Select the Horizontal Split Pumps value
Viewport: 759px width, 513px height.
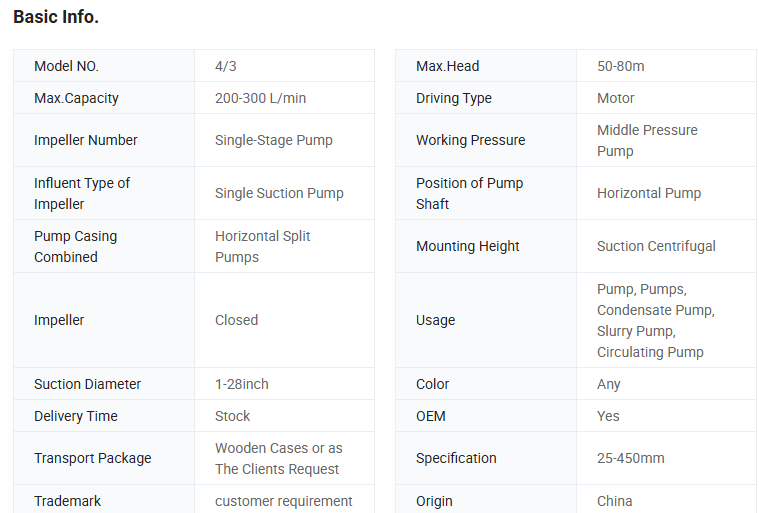click(x=263, y=246)
